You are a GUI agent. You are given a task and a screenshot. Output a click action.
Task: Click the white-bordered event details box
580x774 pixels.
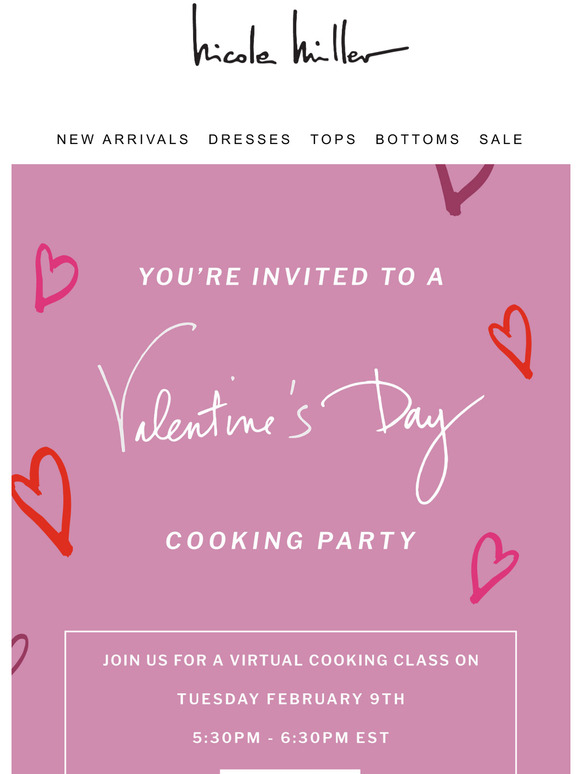coord(291,702)
